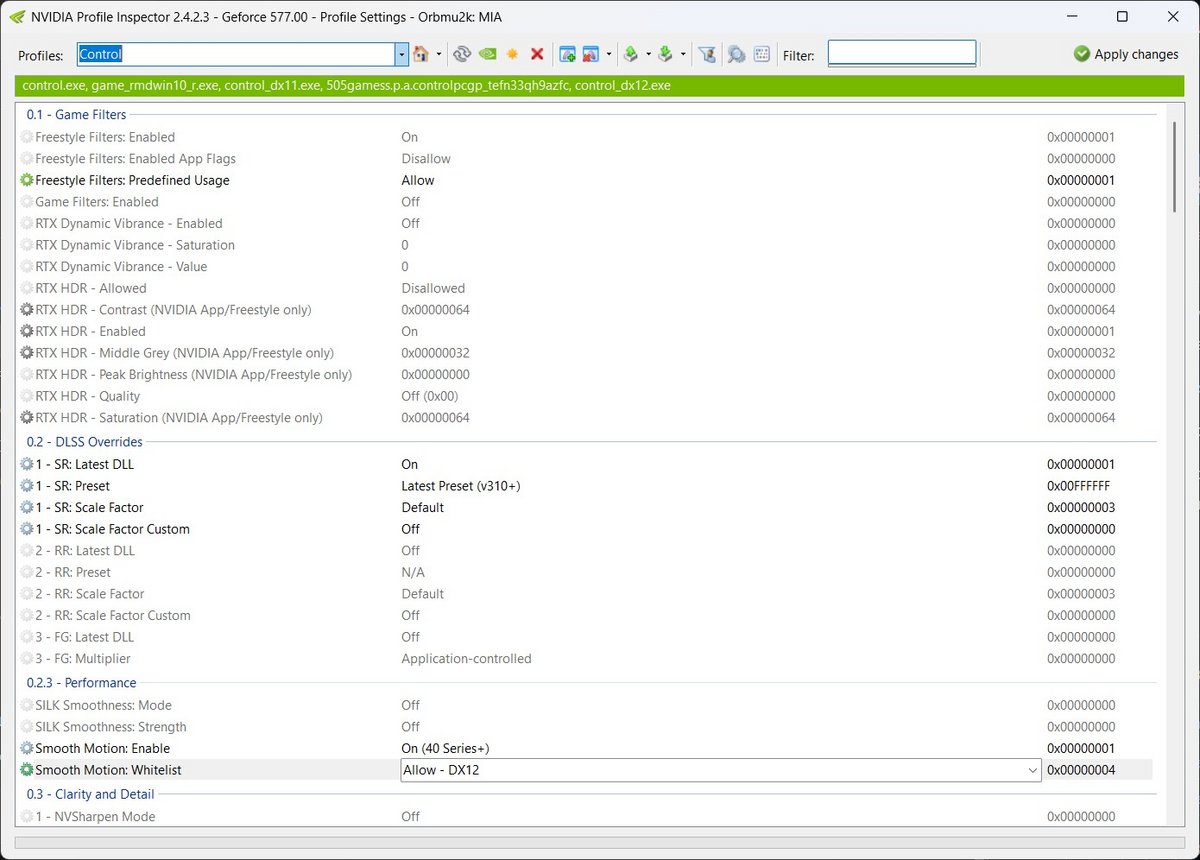This screenshot has height=860, width=1200.
Task: Select SILK Smoothness: Mode setting row
Action: click(x=586, y=705)
